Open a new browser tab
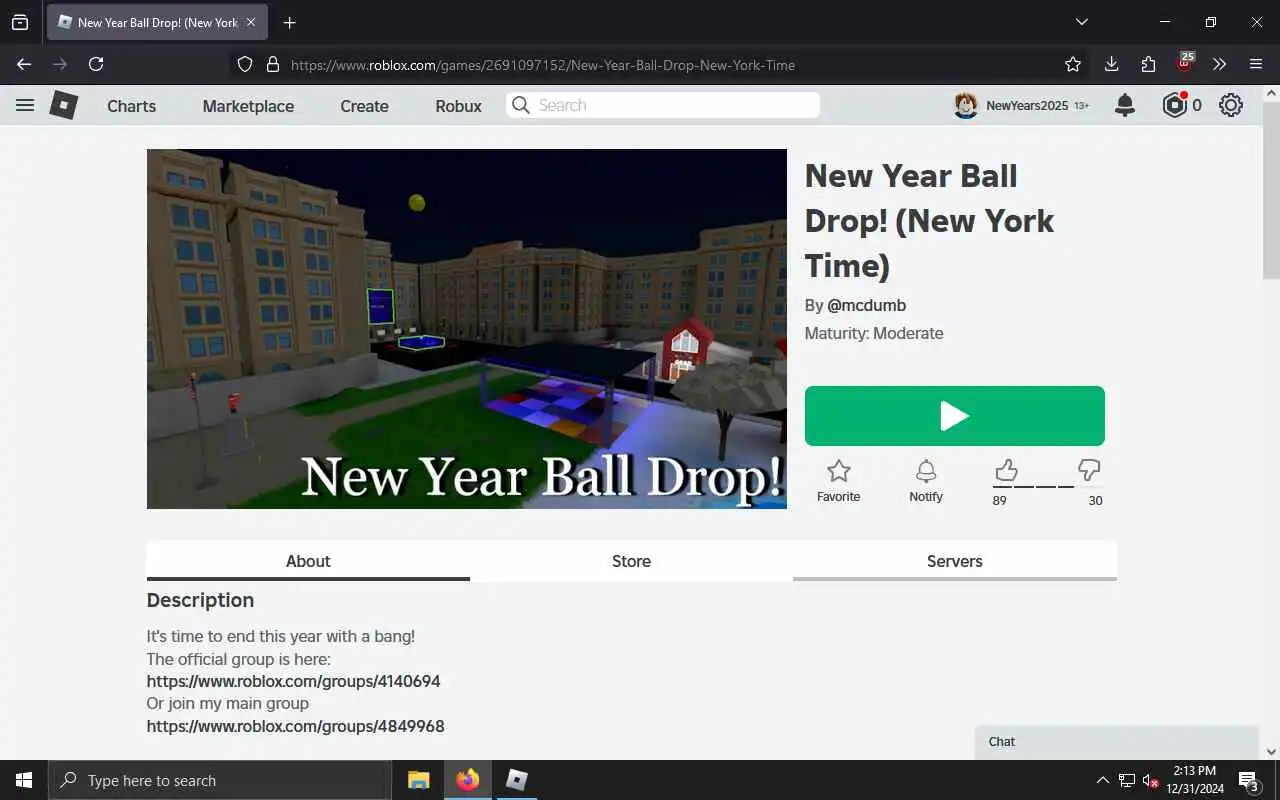The width and height of the screenshot is (1280, 800). (289, 22)
